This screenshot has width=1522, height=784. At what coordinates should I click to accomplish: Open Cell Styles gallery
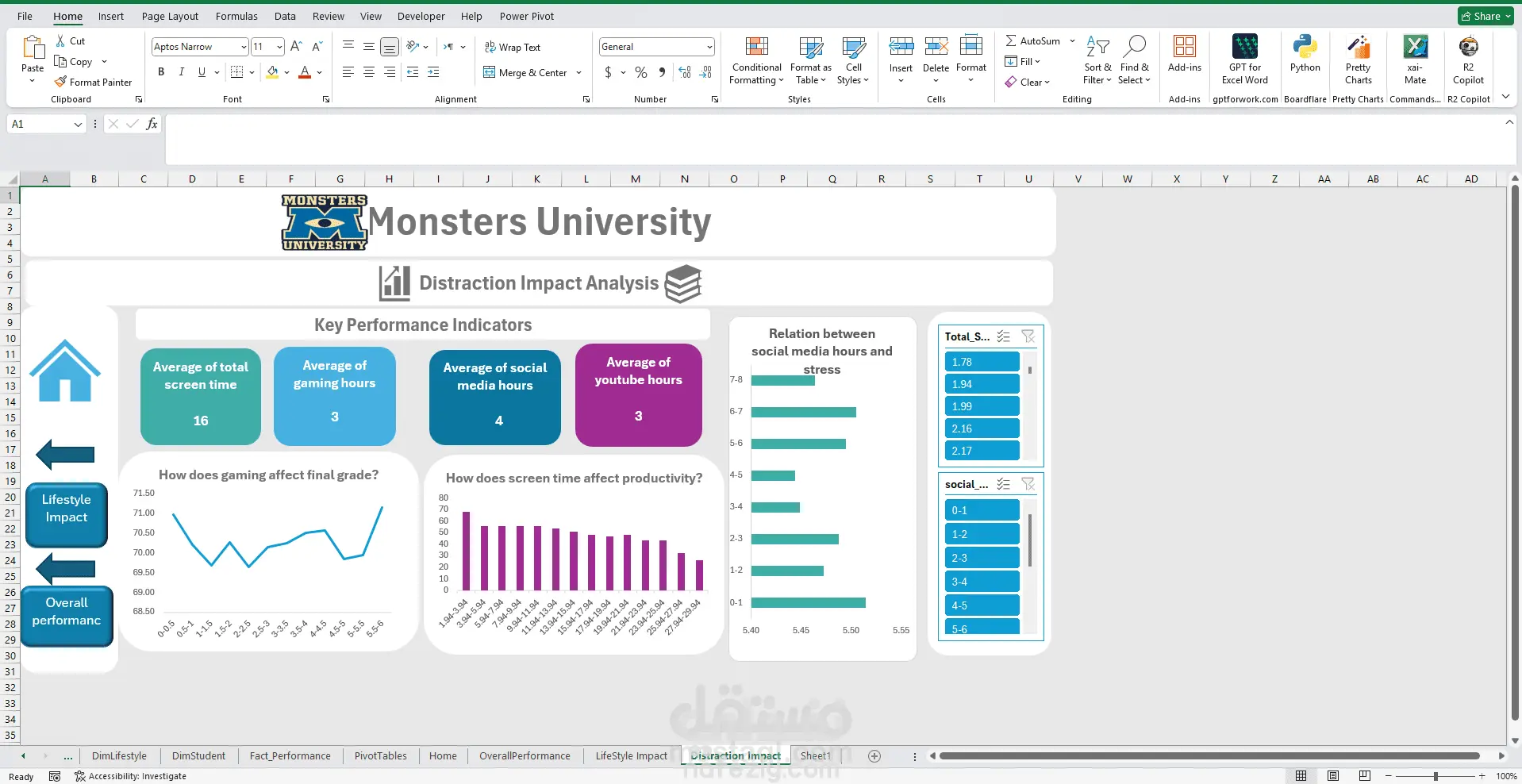pos(853,60)
